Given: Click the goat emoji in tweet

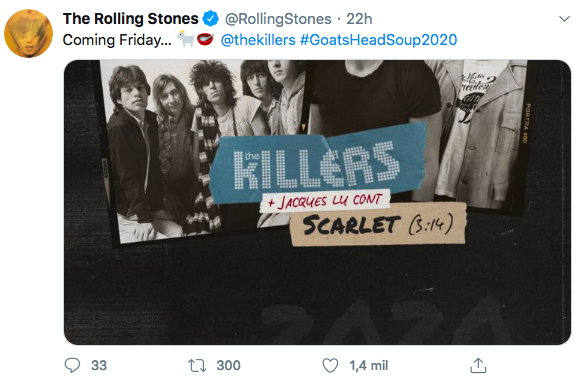Looking at the screenshot, I should coord(186,39).
